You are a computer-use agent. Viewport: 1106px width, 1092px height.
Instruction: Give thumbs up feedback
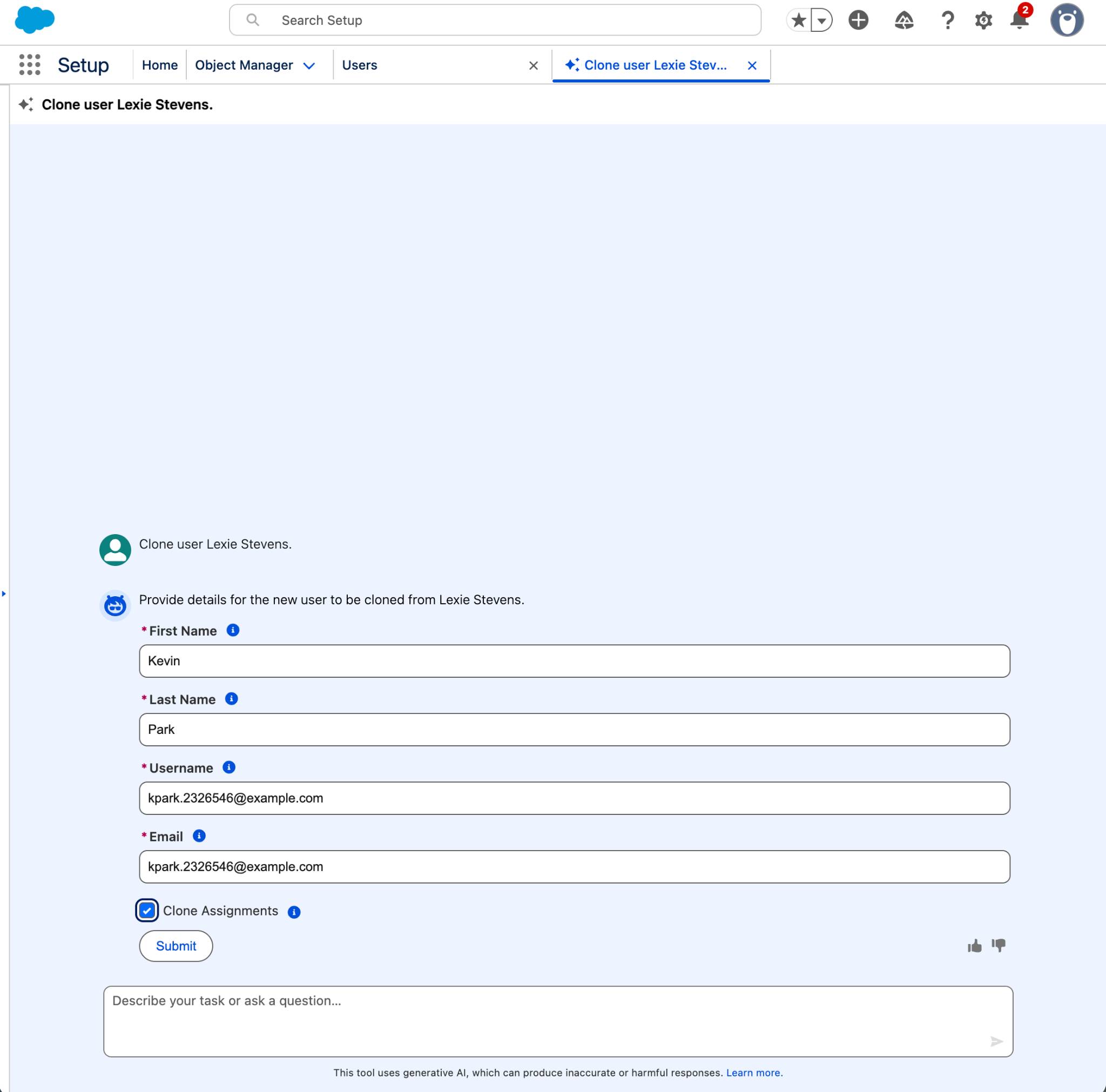[x=974, y=946]
